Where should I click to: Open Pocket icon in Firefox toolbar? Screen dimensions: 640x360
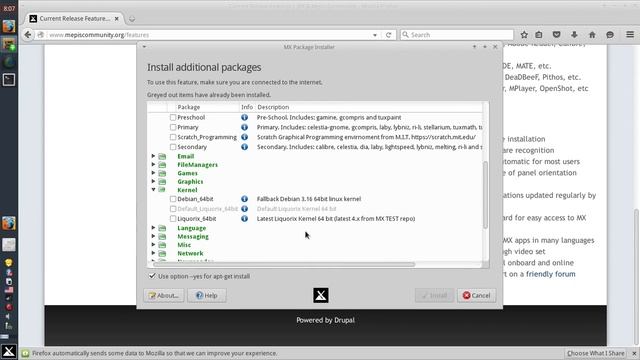[556, 35]
